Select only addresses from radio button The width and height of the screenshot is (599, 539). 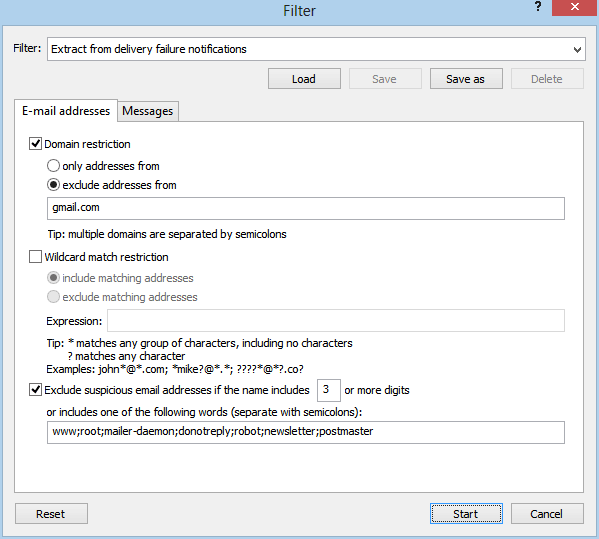coord(53,166)
